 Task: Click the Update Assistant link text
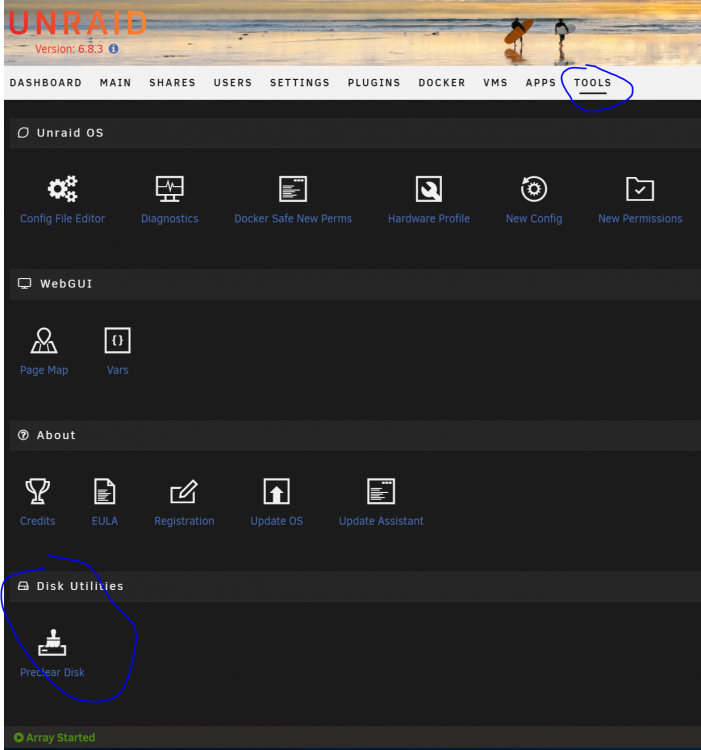pyautogui.click(x=381, y=521)
